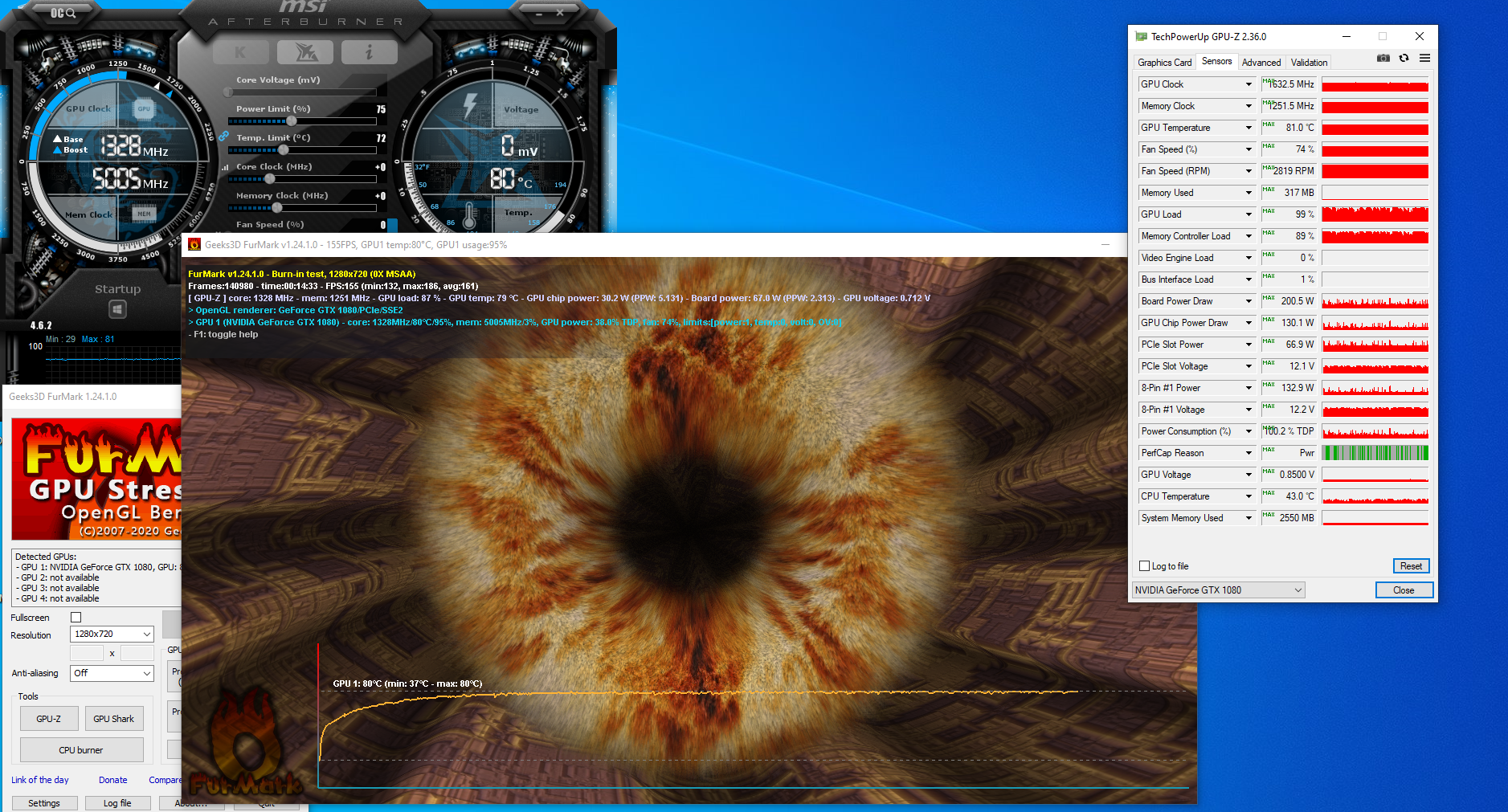Click the GPU Load sensor graph
This screenshot has width=1508, height=812.
1375,214
